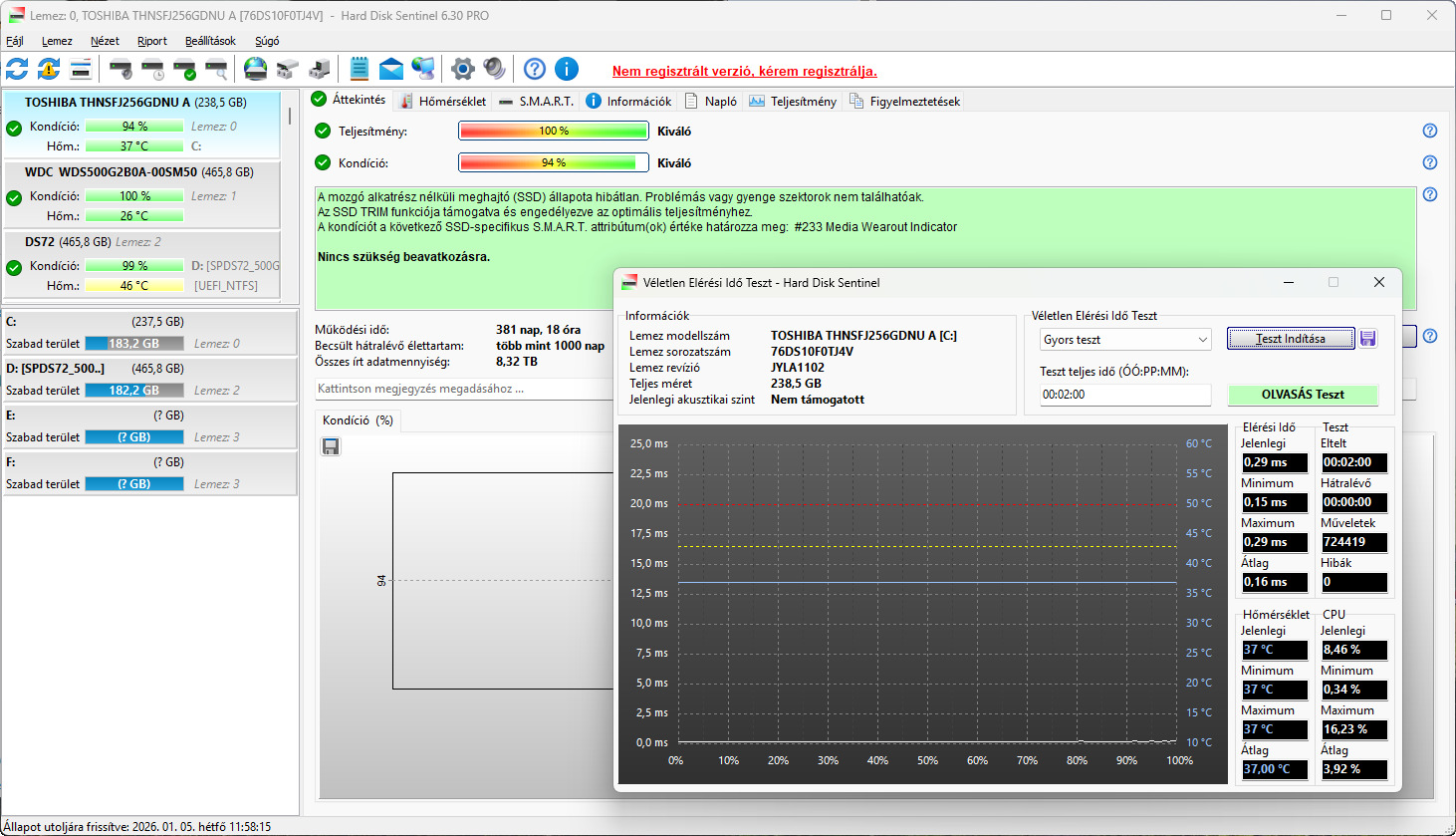Viewport: 1456px width, 836px height.
Task: Click the OLVASÁS Teszt button
Action: (1303, 395)
